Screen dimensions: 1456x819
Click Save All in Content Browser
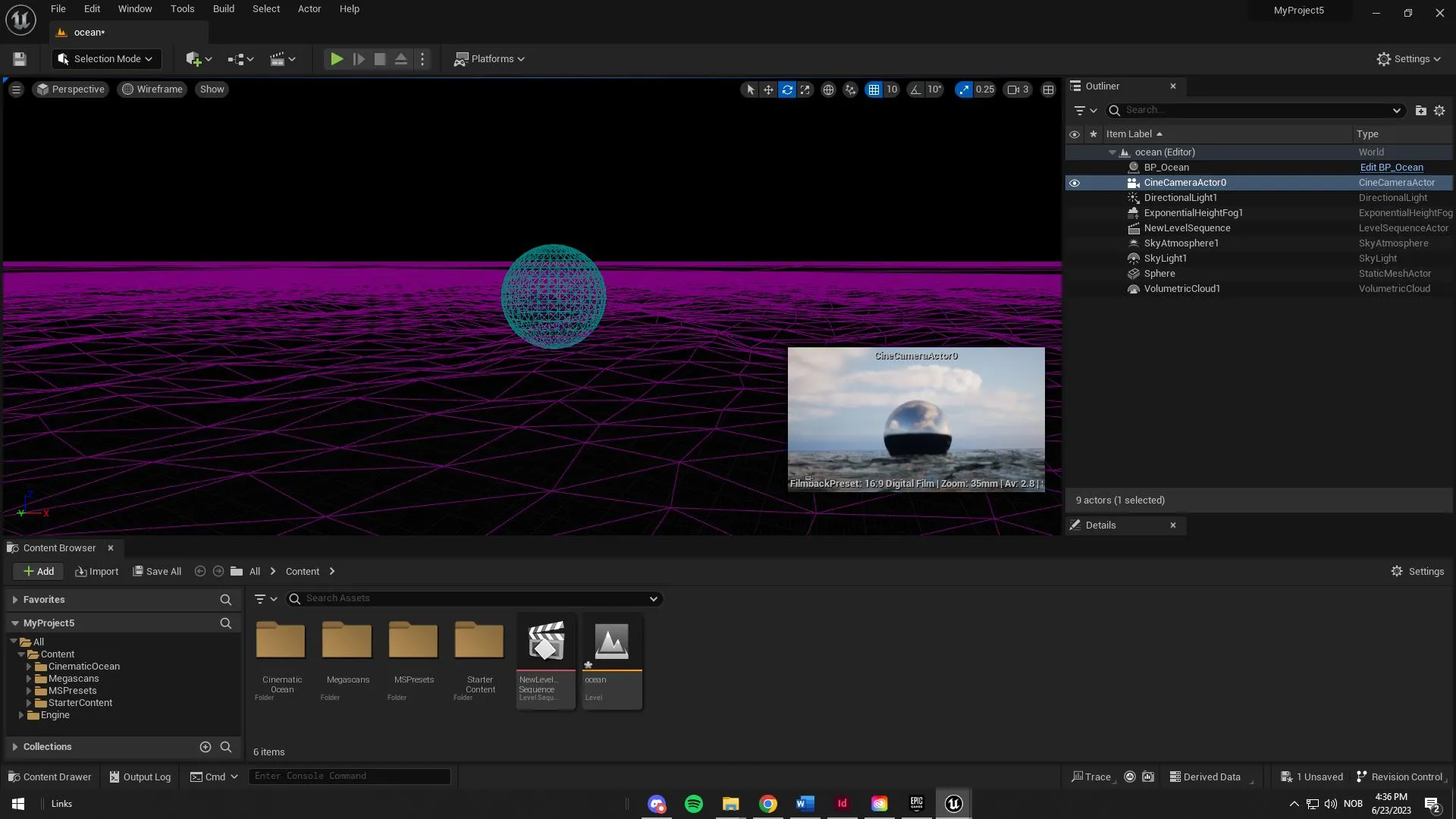pos(157,572)
